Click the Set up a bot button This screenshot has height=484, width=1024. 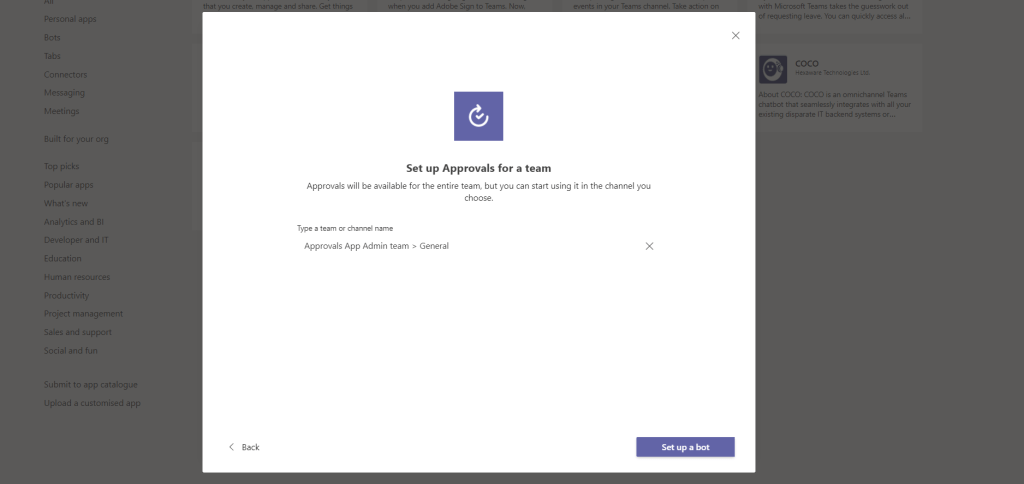pyautogui.click(x=685, y=447)
